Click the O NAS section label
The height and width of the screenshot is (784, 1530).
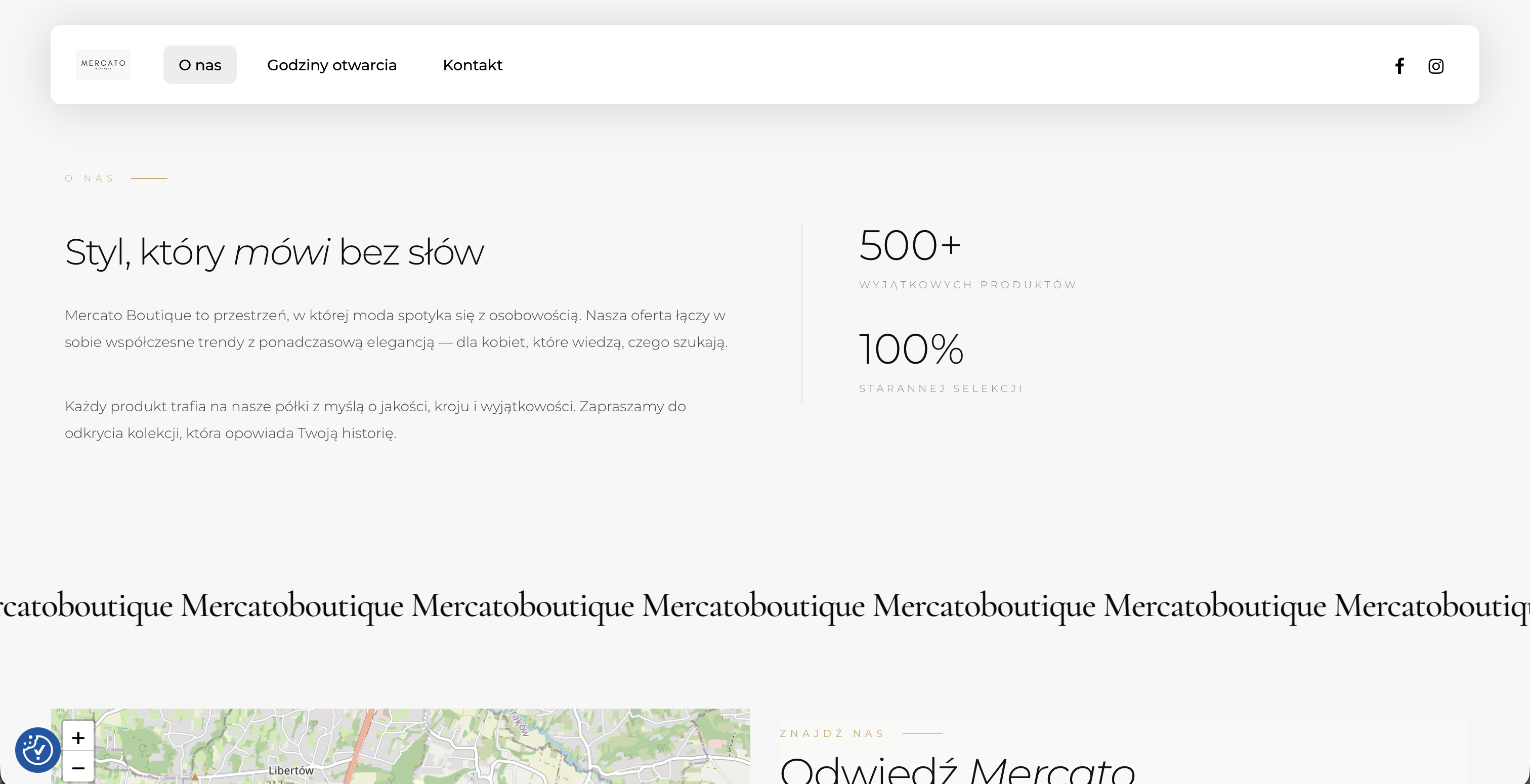89,178
